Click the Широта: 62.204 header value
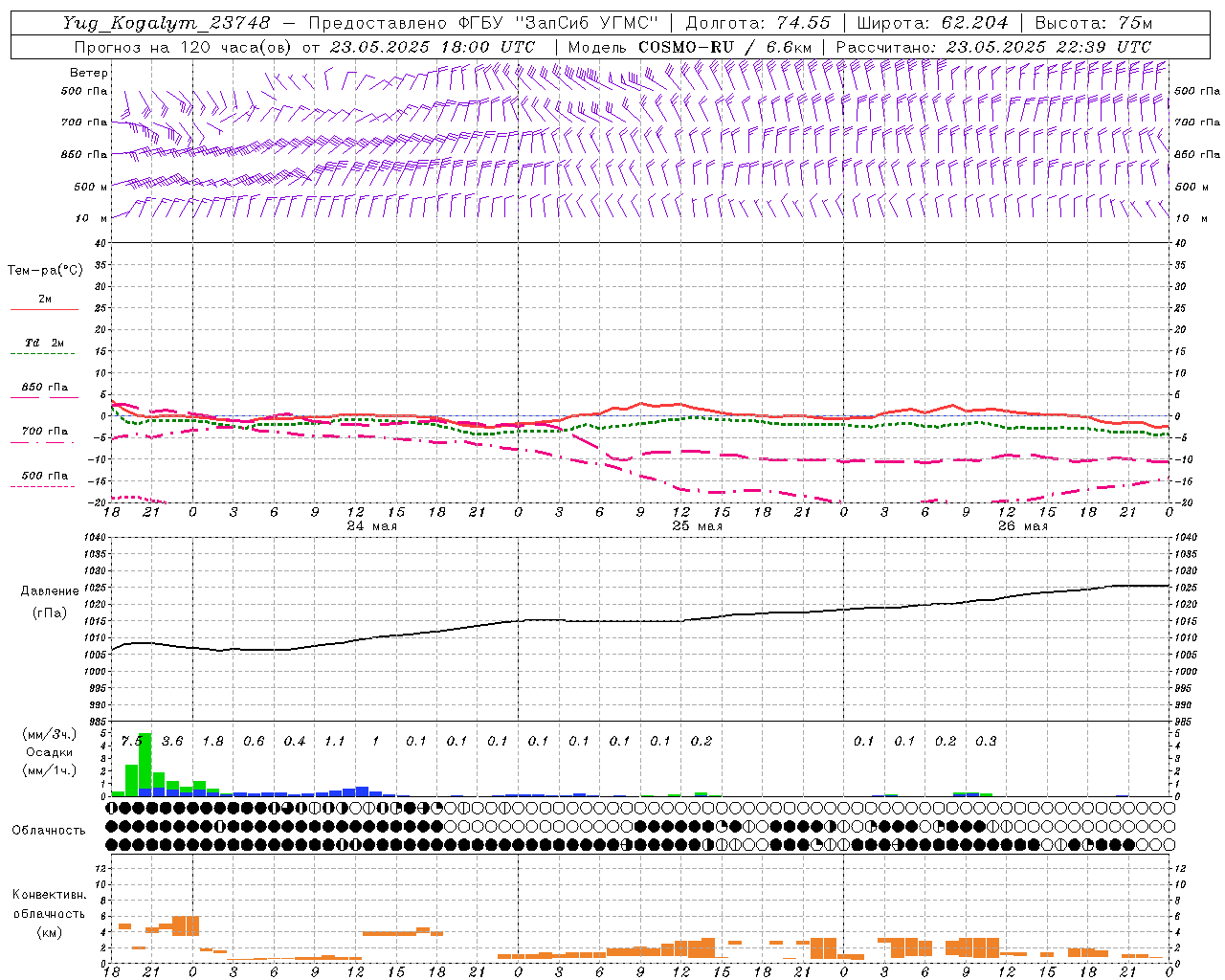Image resolution: width=1225 pixels, height=980 pixels. pos(932,23)
